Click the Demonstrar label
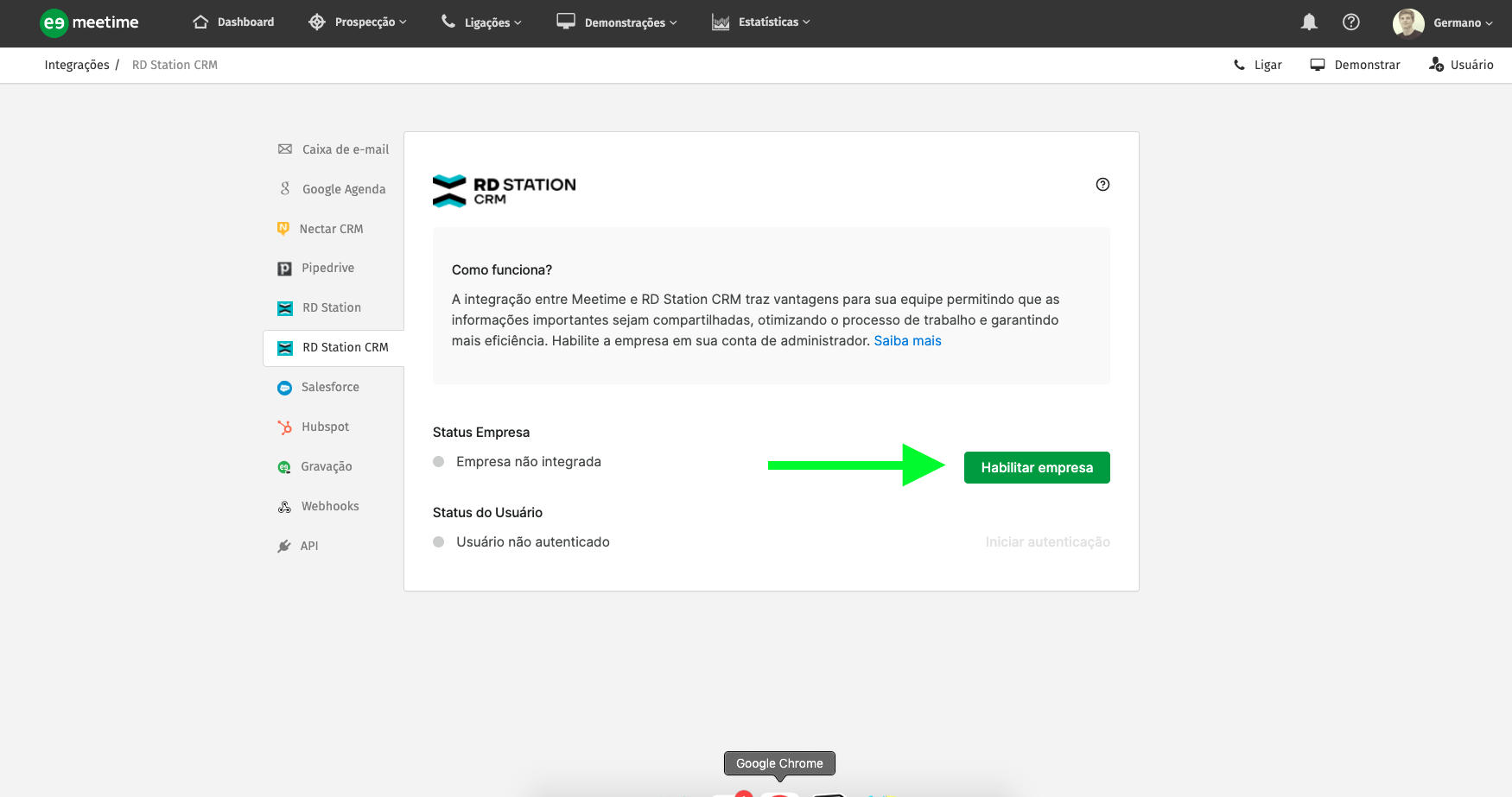 [x=1367, y=66]
